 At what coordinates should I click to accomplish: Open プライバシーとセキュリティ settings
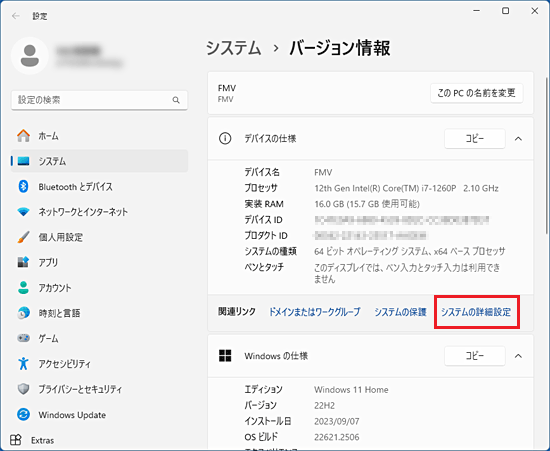coord(99,389)
